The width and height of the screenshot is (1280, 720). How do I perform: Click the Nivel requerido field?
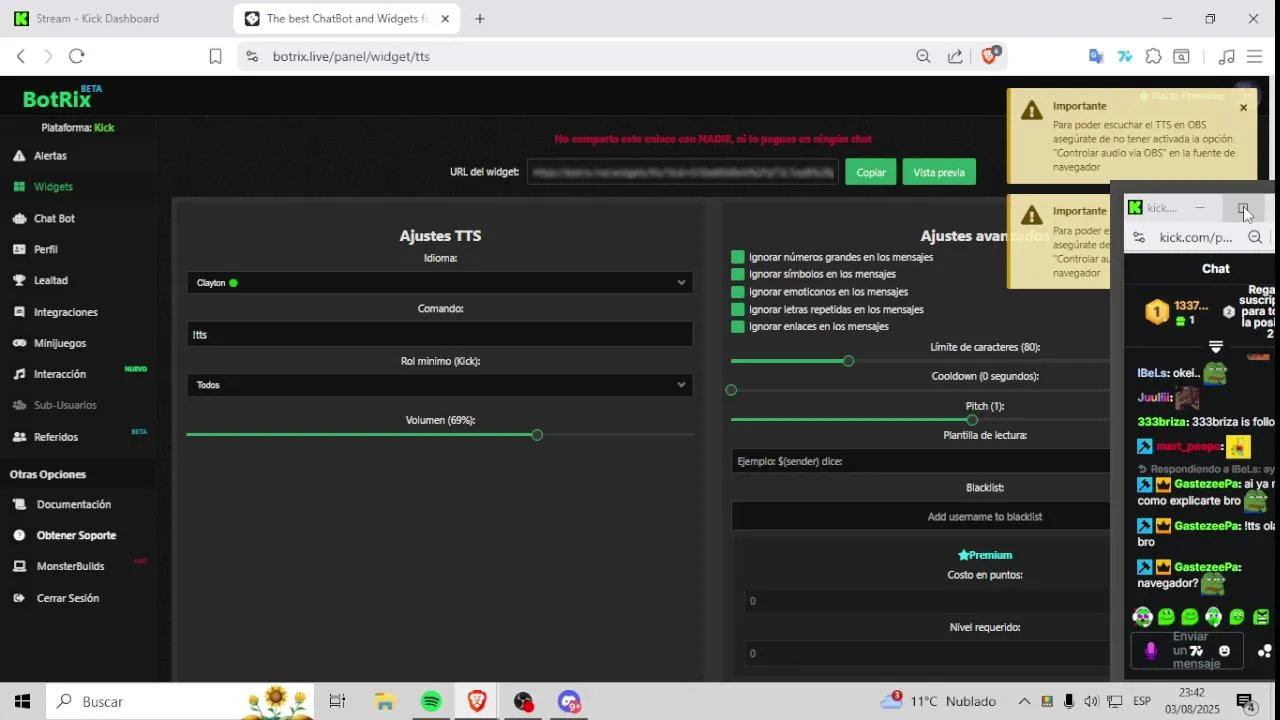(927, 654)
